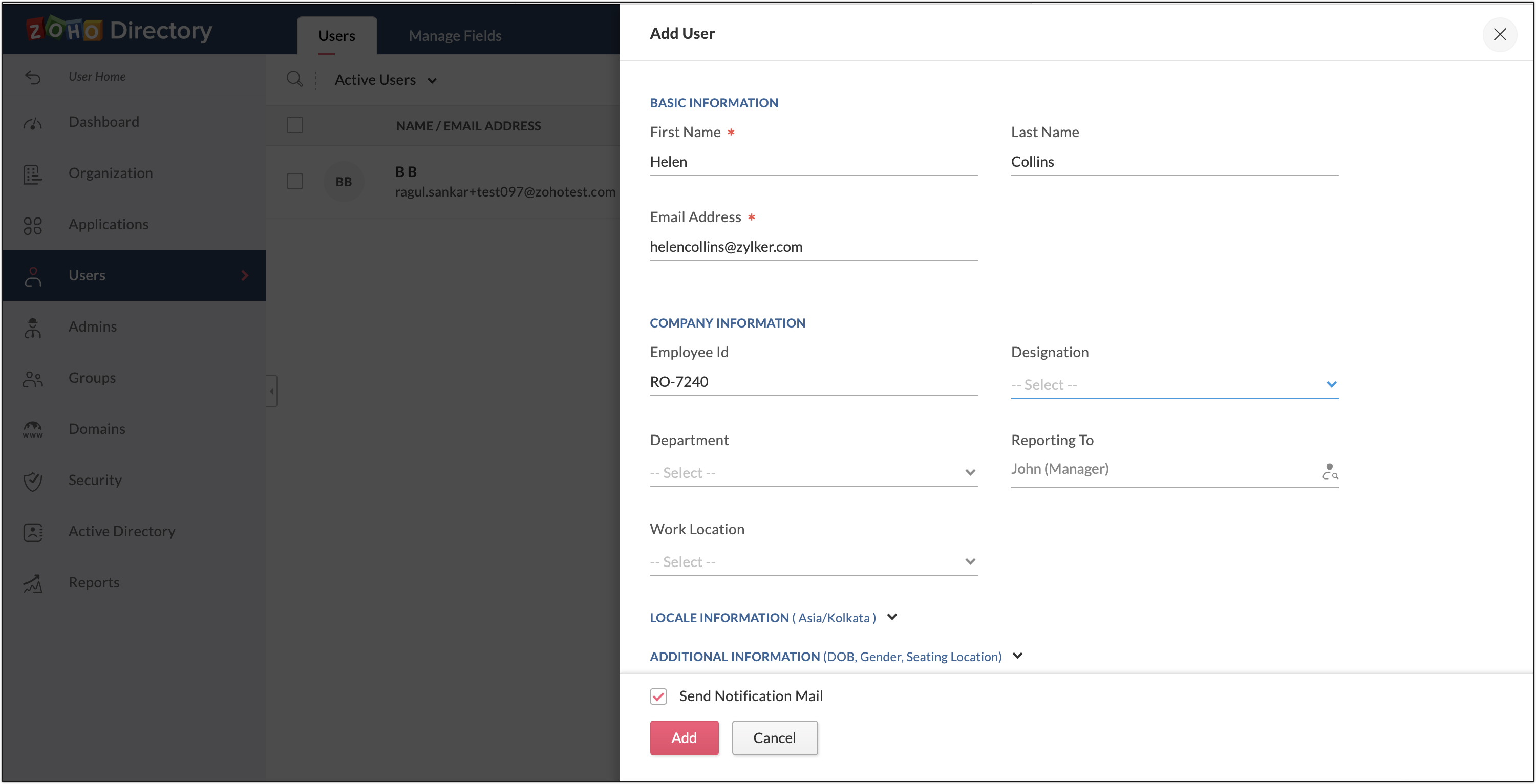Open the Designation dropdown
Image resolution: width=1536 pixels, height=784 pixels.
(1174, 384)
